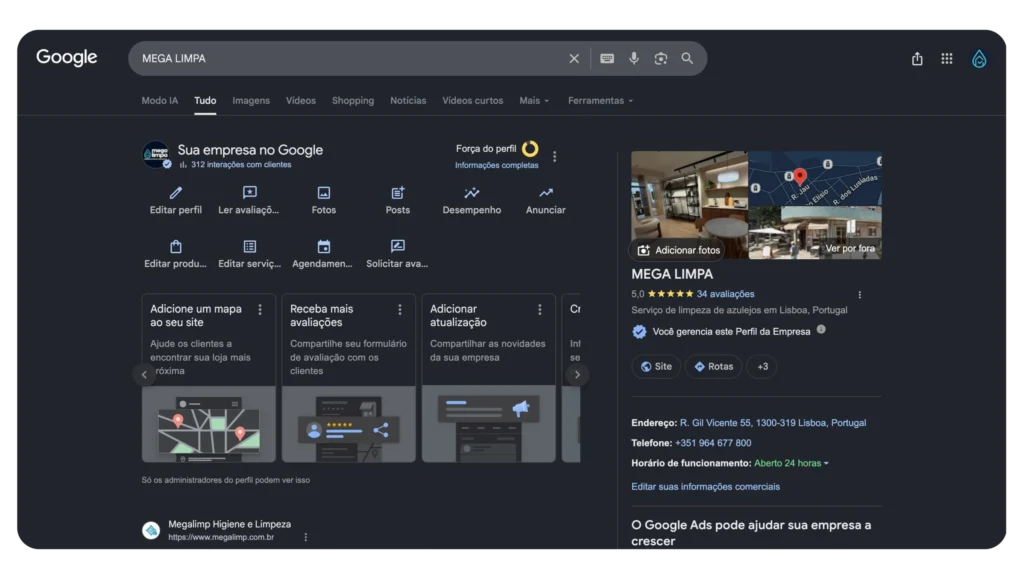Open business profile three-dot menu
Viewport: 1024px width, 579px height.
click(x=554, y=157)
